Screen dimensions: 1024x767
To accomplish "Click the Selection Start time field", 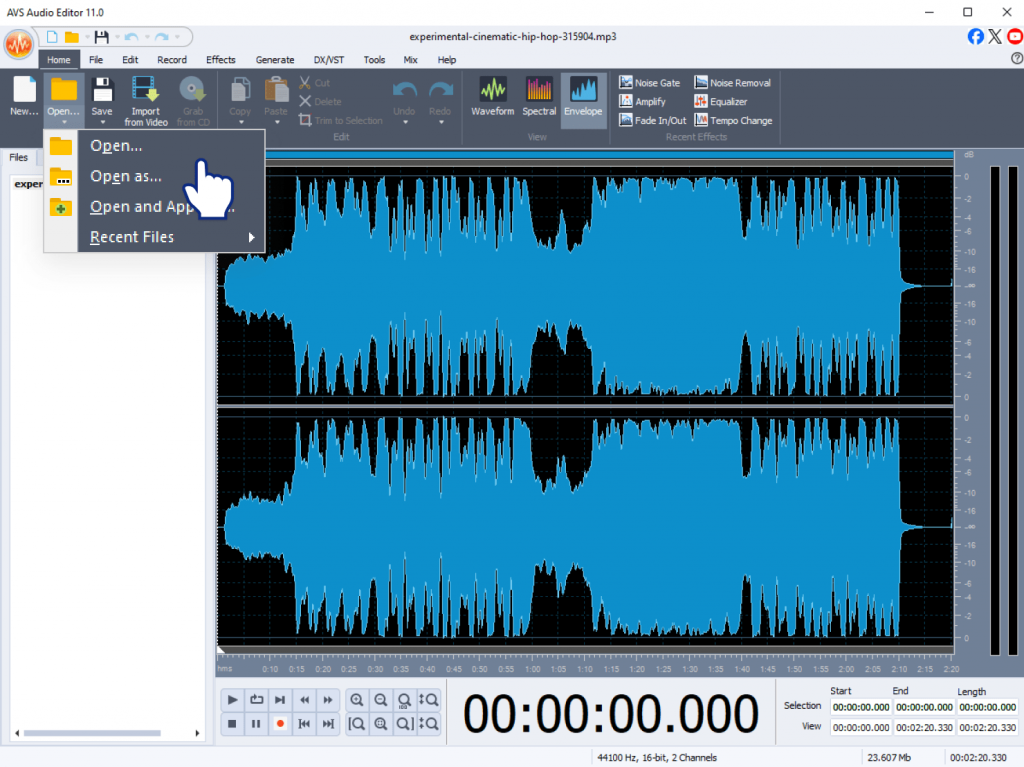I will (x=860, y=707).
